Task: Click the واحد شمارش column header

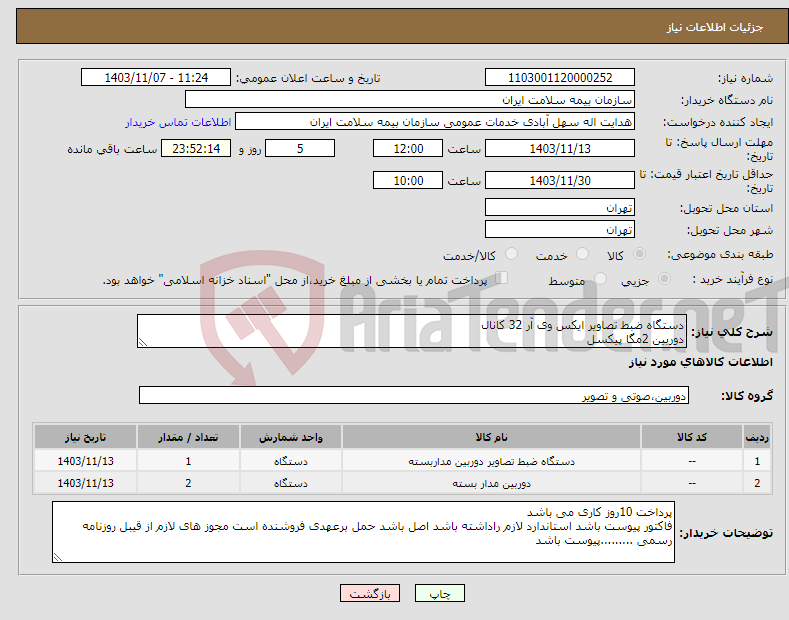Action: point(290,437)
